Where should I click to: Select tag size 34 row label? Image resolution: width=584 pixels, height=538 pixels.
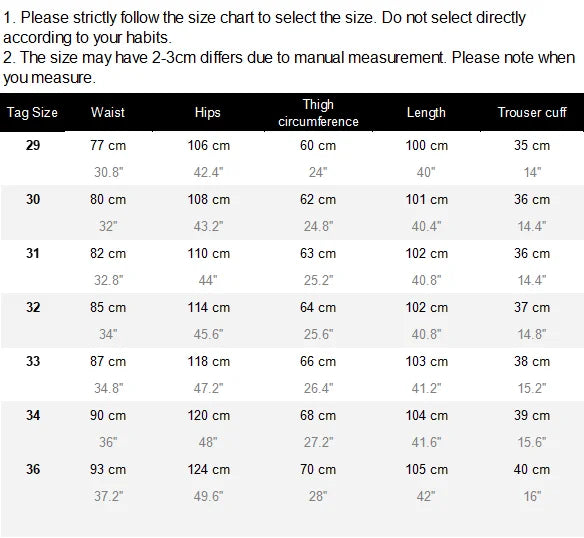[x=33, y=415]
